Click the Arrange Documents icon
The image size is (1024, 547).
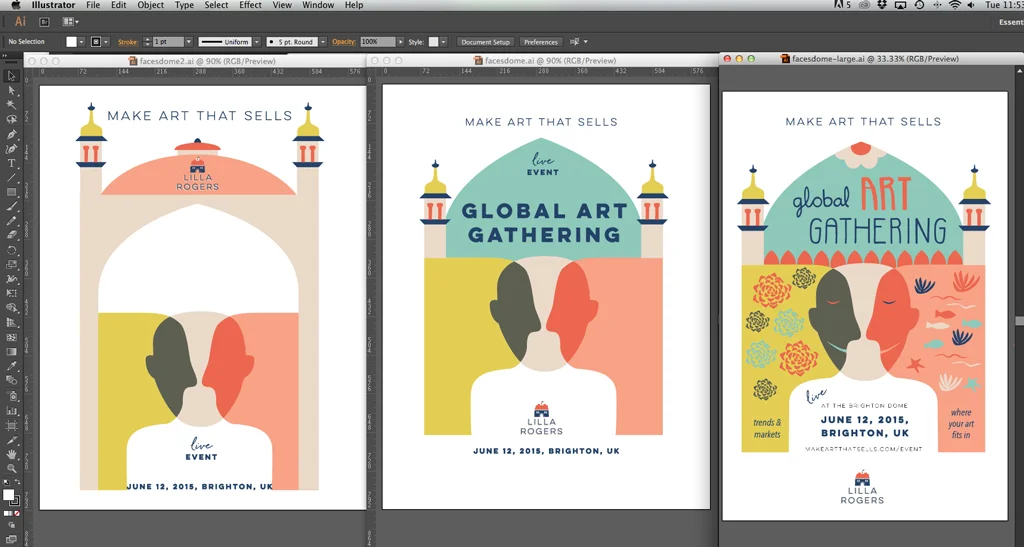click(67, 22)
